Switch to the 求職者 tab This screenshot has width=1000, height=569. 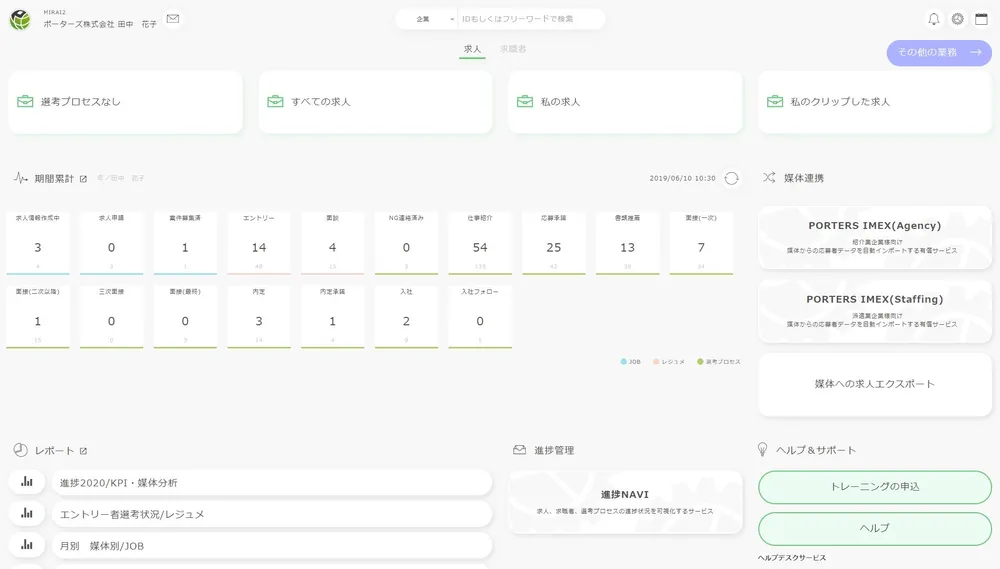point(513,48)
